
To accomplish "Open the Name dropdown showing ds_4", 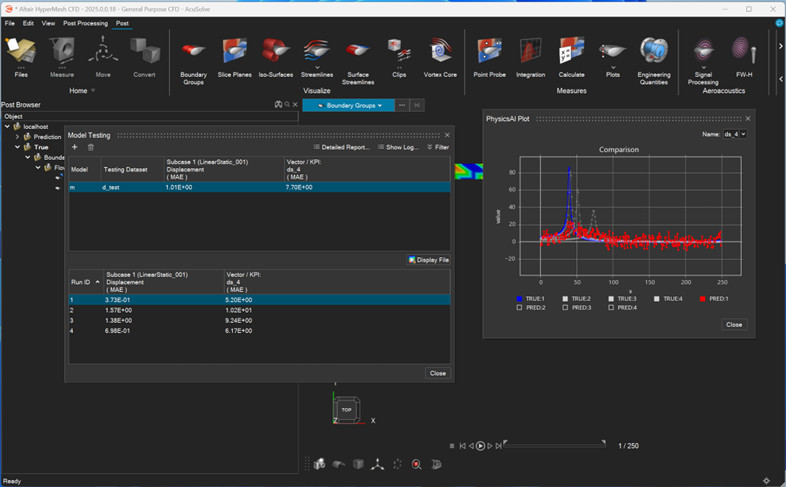I will pos(735,134).
